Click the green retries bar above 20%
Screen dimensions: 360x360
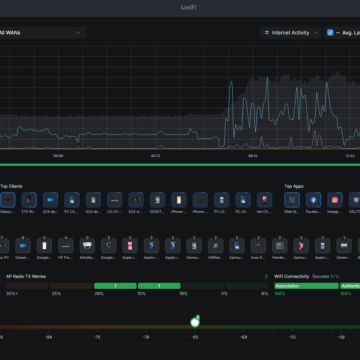(x=115, y=286)
